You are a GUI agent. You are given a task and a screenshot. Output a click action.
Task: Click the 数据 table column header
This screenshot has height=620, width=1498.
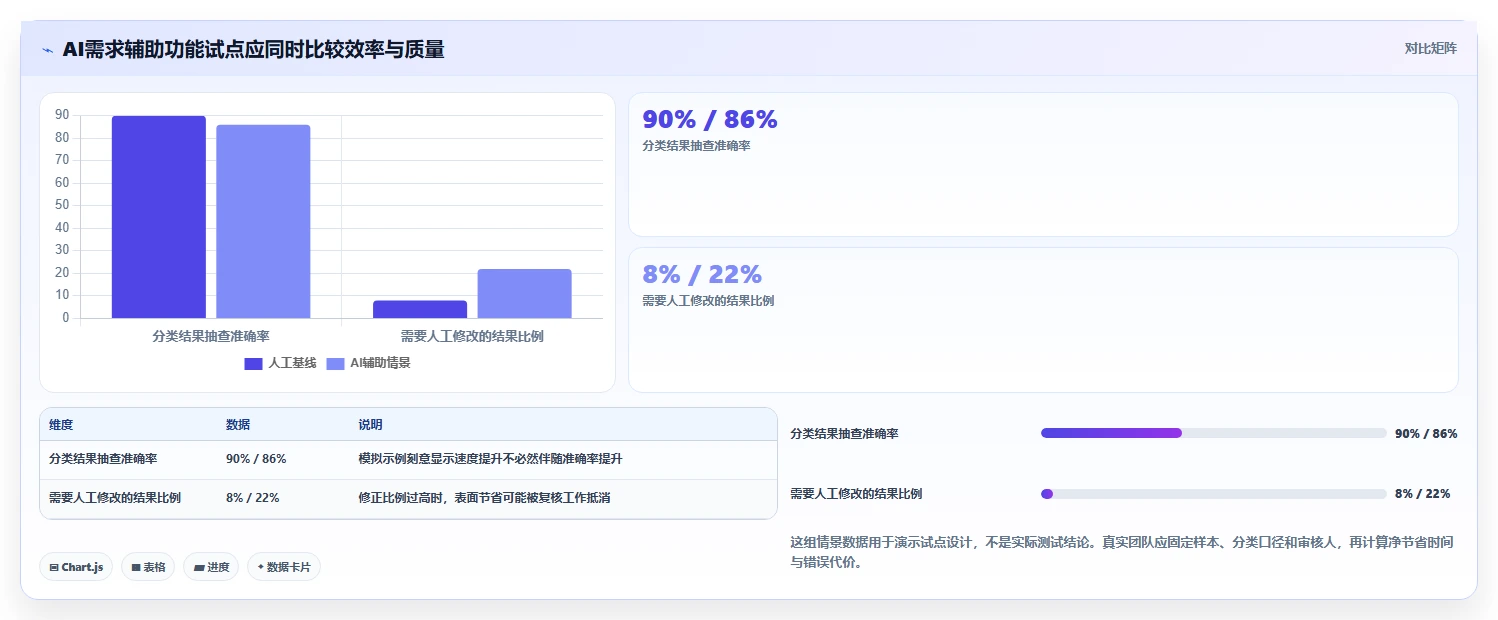[238, 425]
